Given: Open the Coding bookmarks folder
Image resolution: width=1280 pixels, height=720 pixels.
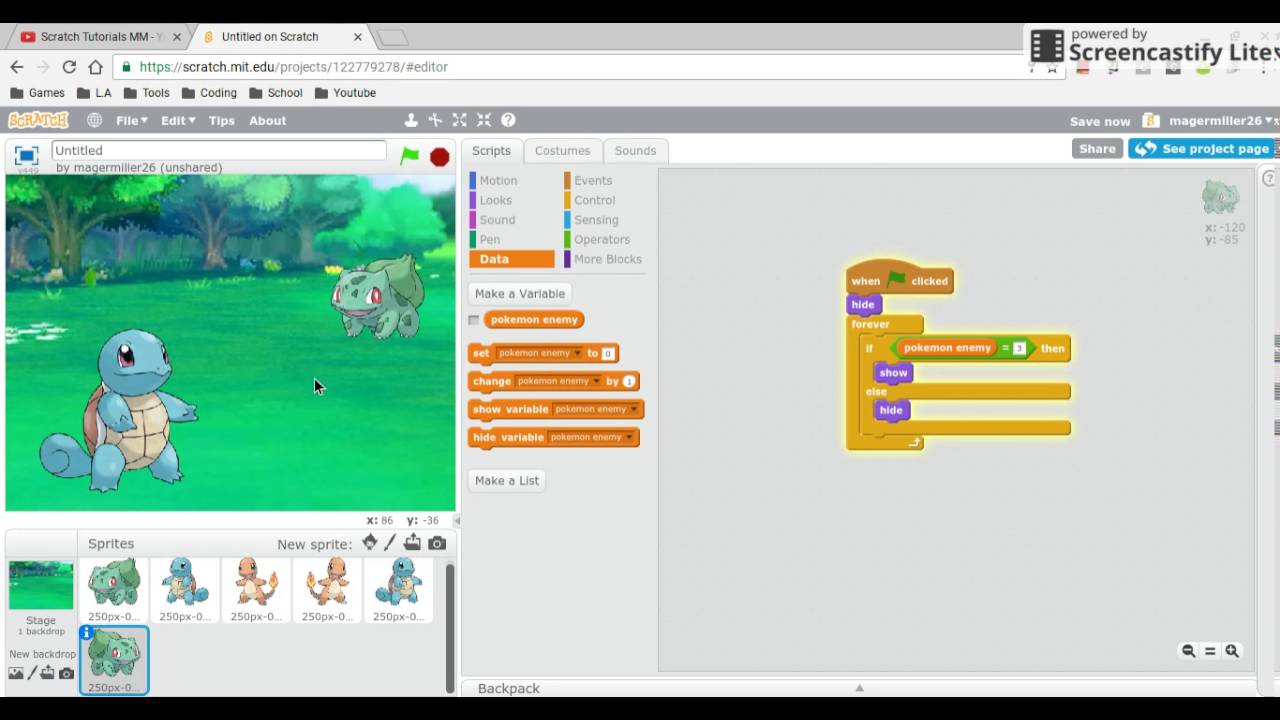Looking at the screenshot, I should coord(209,93).
